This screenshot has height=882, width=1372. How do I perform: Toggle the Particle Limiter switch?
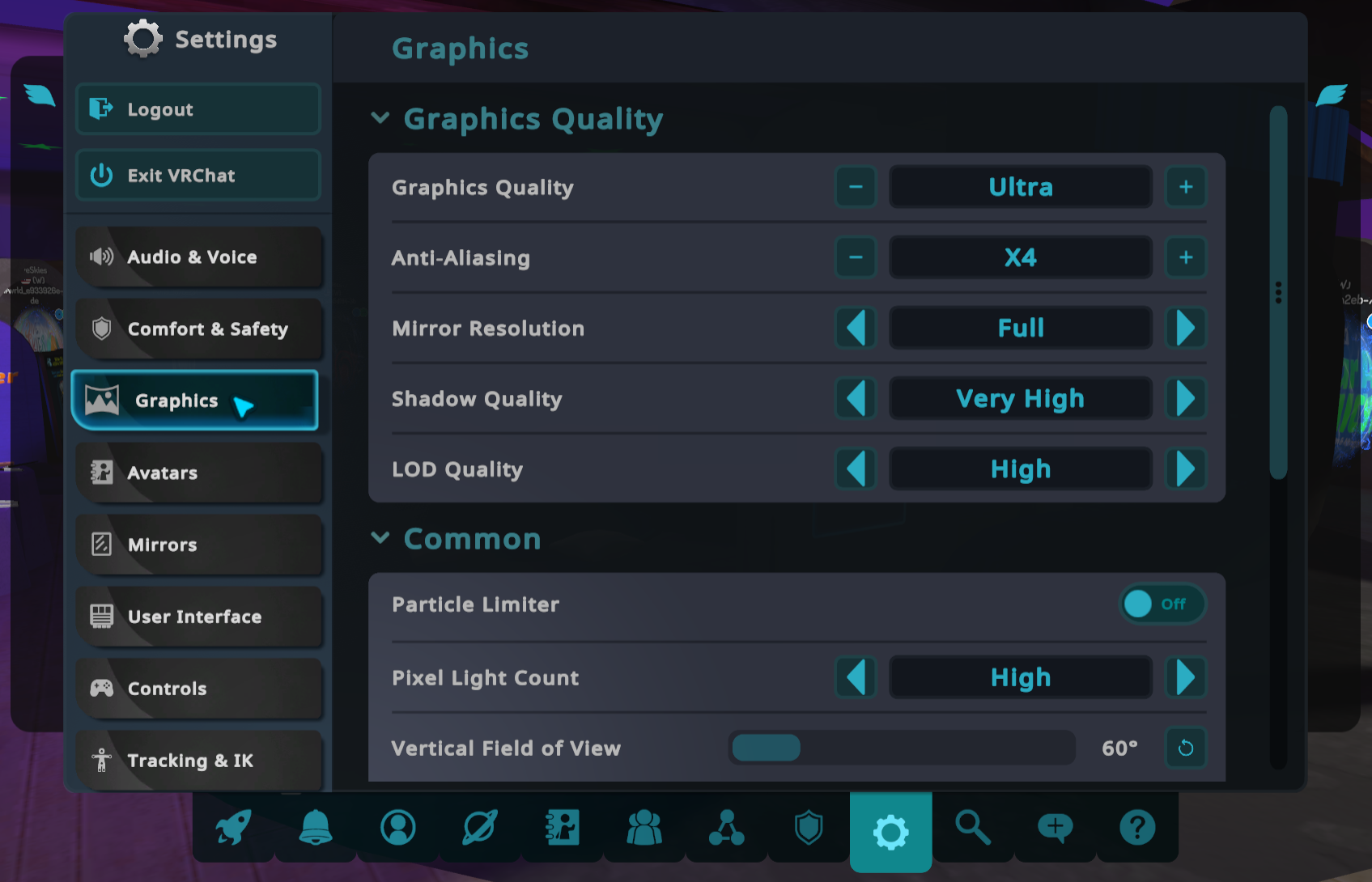pyautogui.click(x=1162, y=604)
